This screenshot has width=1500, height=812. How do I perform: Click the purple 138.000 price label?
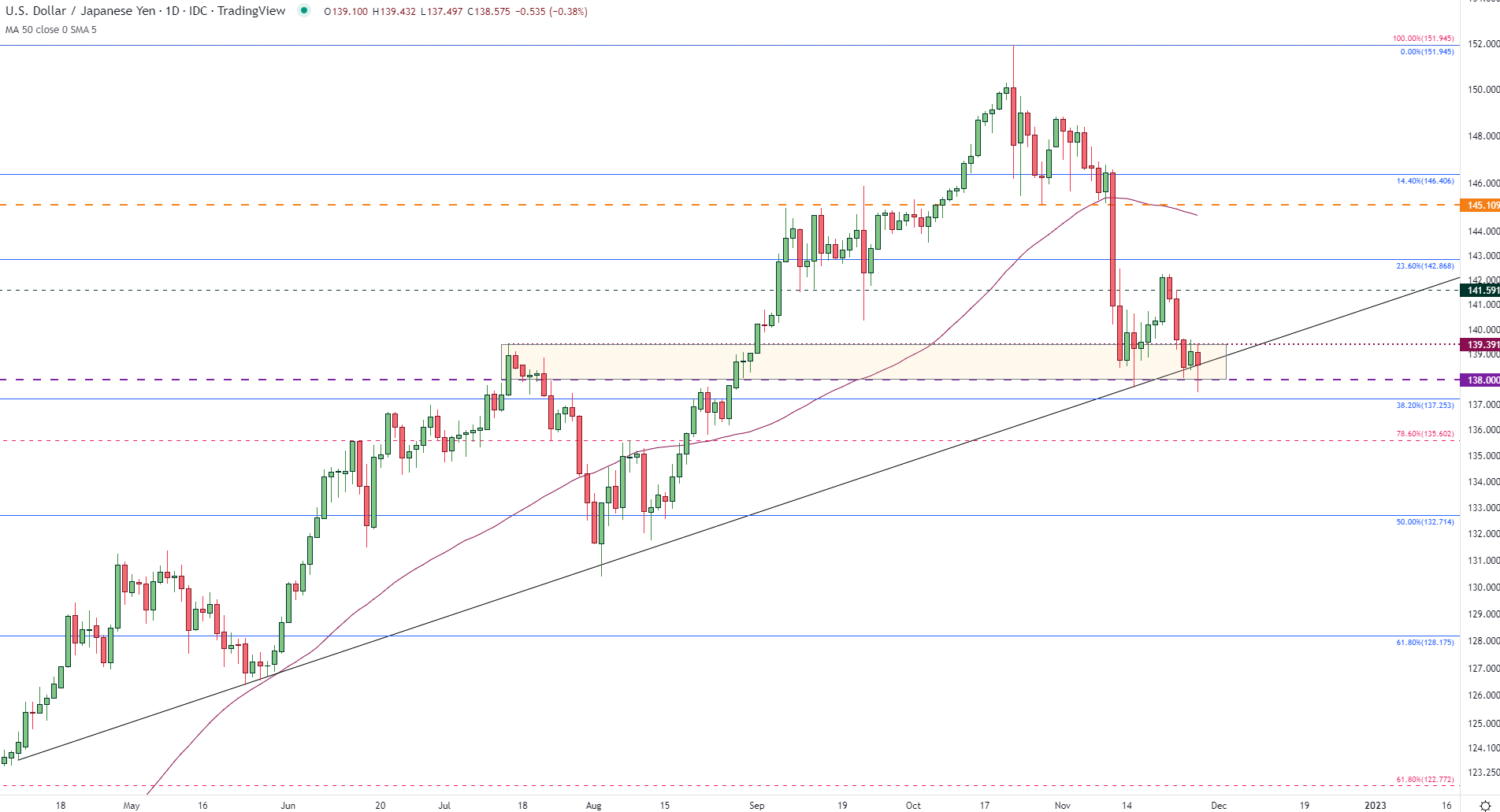tap(1480, 380)
